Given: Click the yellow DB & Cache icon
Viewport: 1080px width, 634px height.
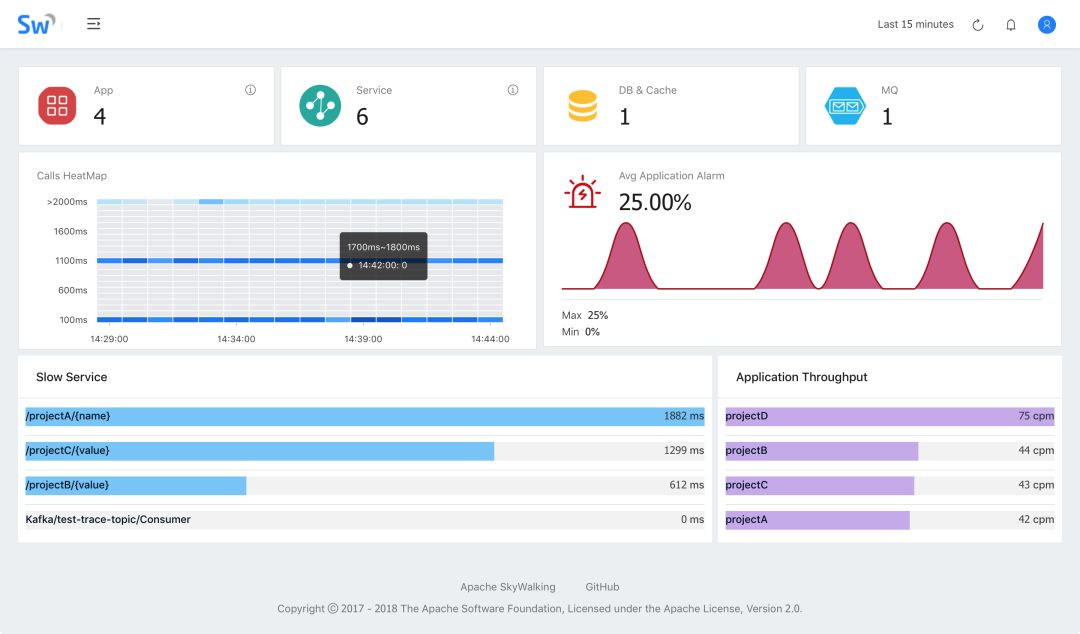Looking at the screenshot, I should pyautogui.click(x=583, y=106).
